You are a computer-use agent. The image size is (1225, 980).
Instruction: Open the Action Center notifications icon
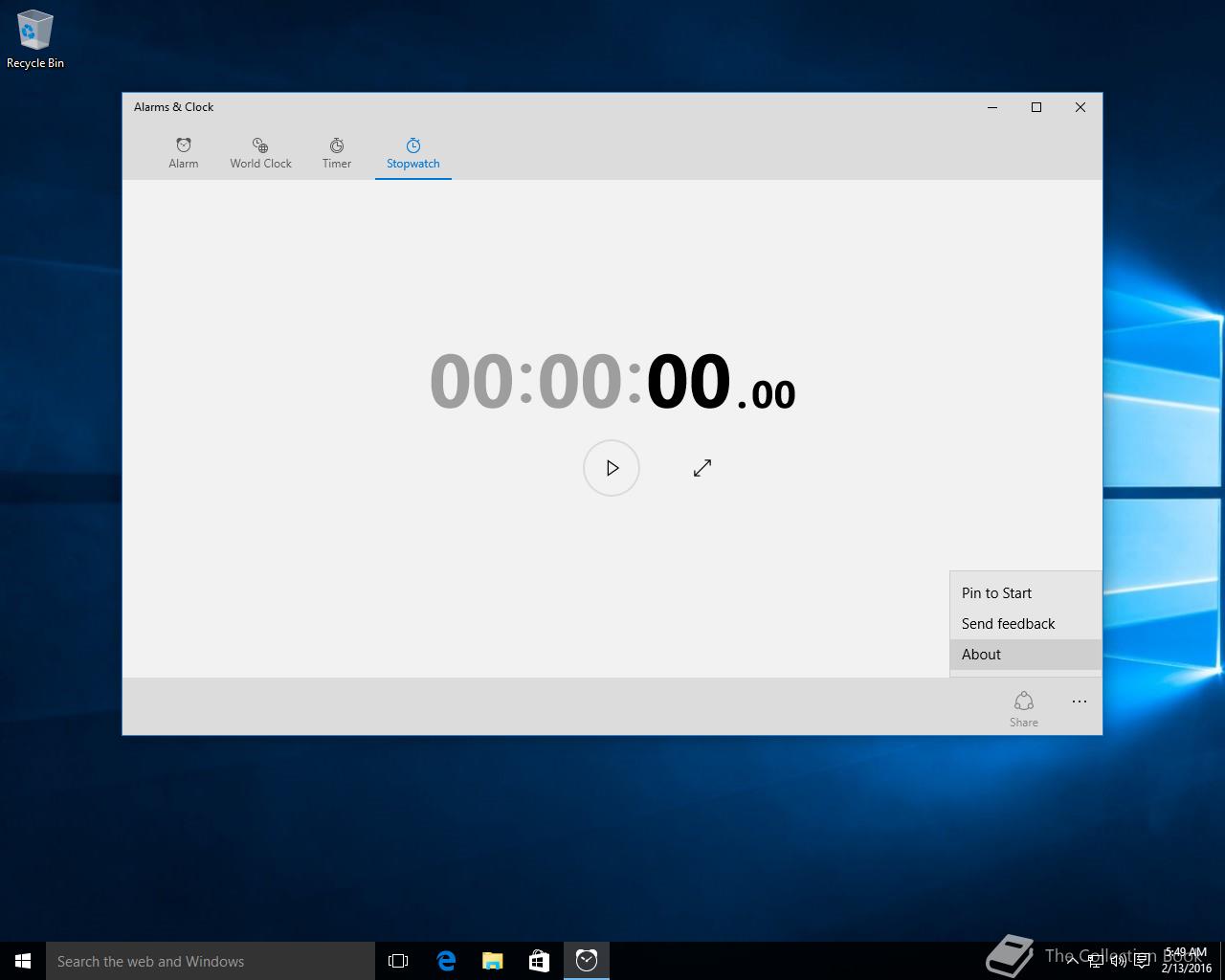click(x=1142, y=962)
